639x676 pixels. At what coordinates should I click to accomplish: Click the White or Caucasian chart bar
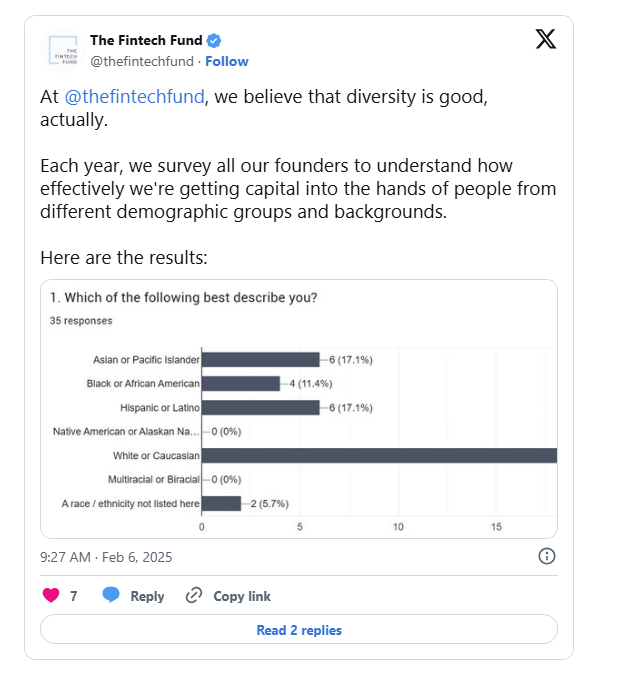pyautogui.click(x=379, y=456)
